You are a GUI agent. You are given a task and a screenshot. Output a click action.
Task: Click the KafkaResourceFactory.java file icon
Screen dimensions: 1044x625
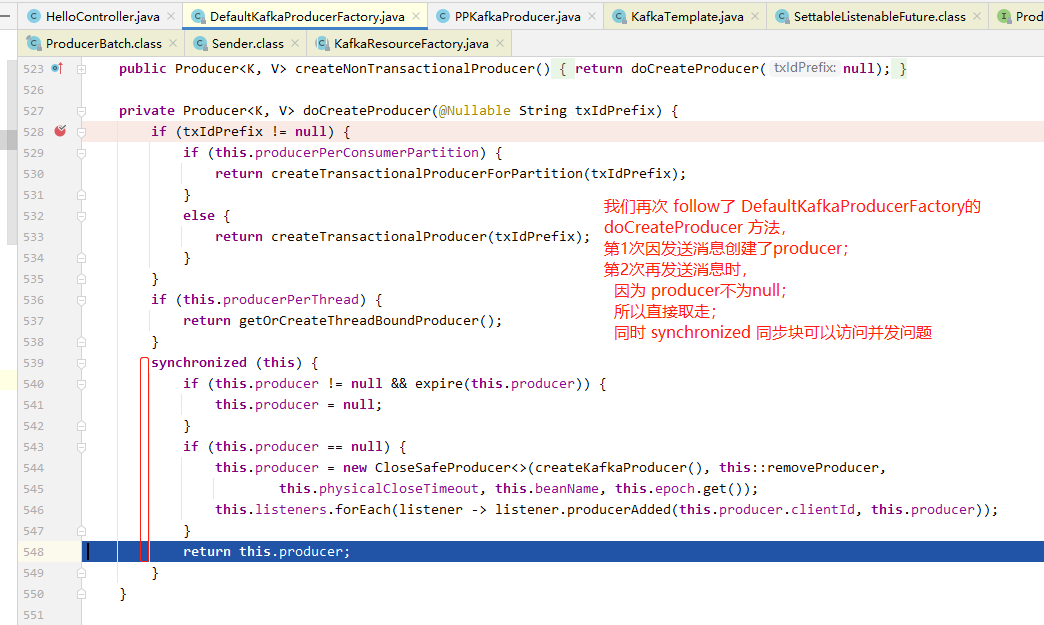322,43
